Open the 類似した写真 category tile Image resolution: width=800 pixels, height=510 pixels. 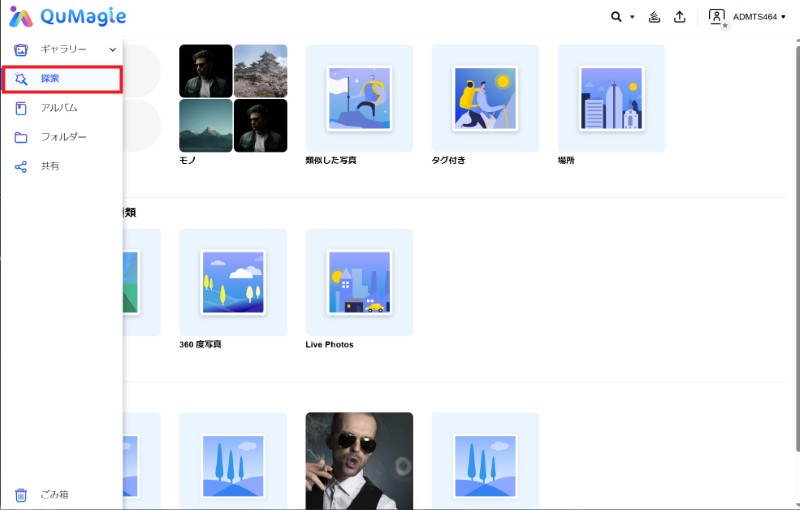[x=359, y=98]
